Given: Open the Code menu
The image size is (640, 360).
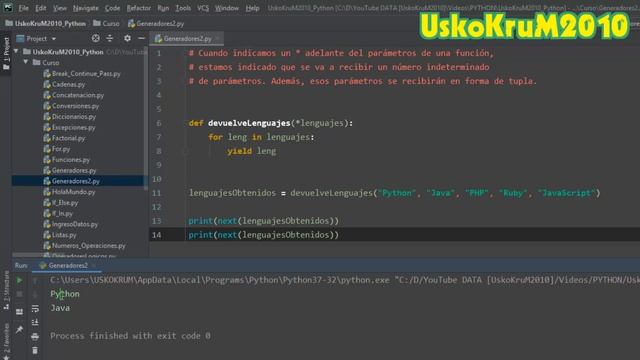Looking at the screenshot, I should [x=112, y=8].
